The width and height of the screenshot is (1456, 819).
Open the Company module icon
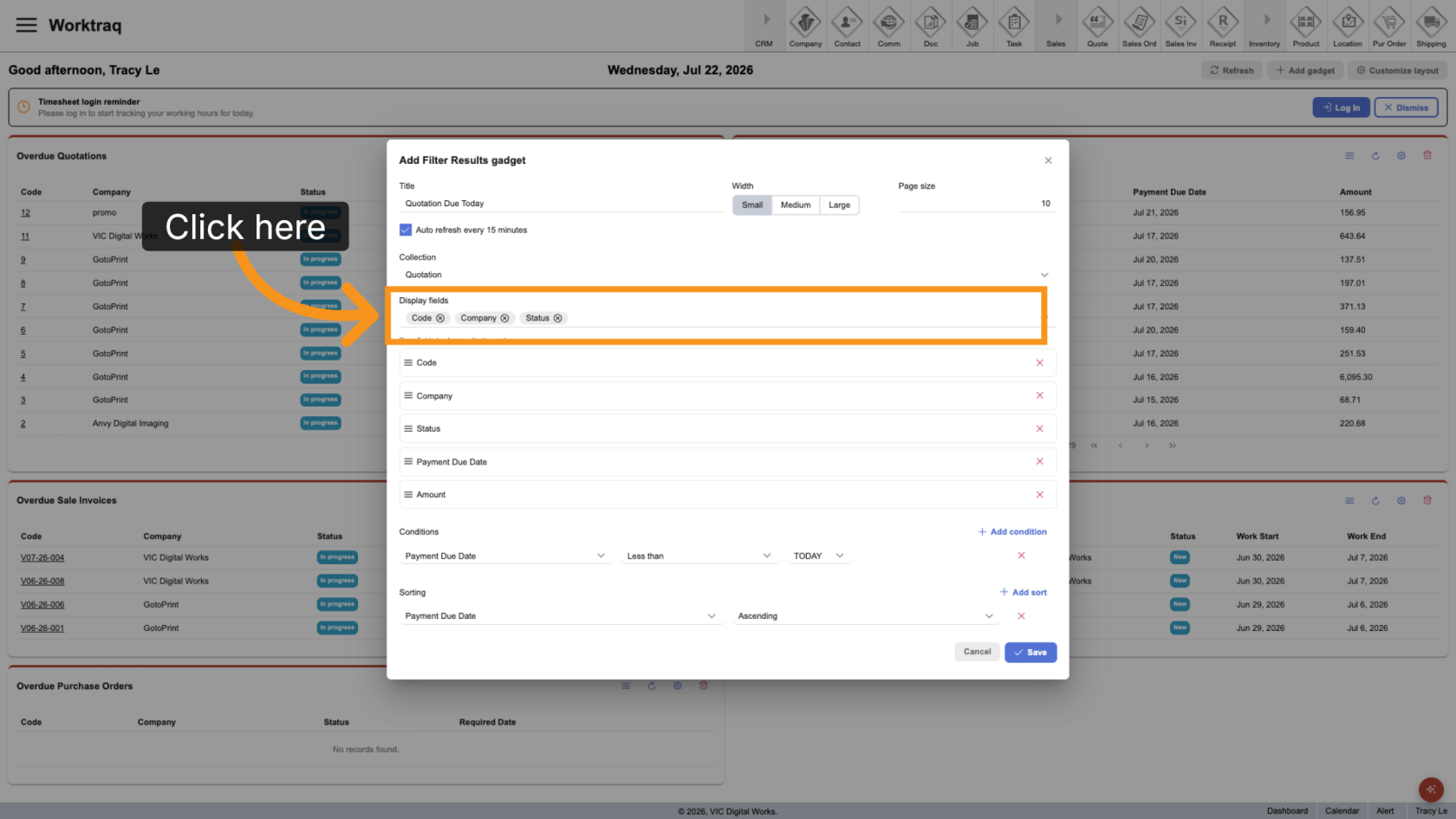[x=805, y=27]
